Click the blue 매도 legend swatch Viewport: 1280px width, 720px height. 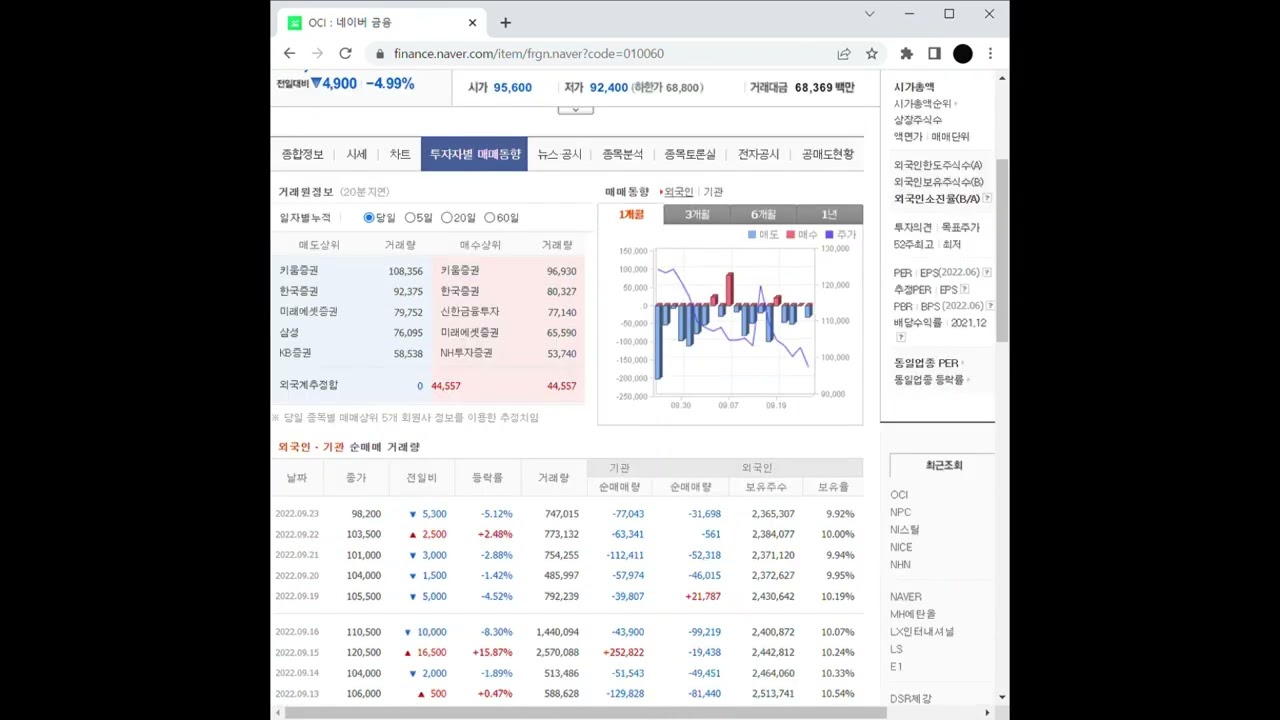752,235
